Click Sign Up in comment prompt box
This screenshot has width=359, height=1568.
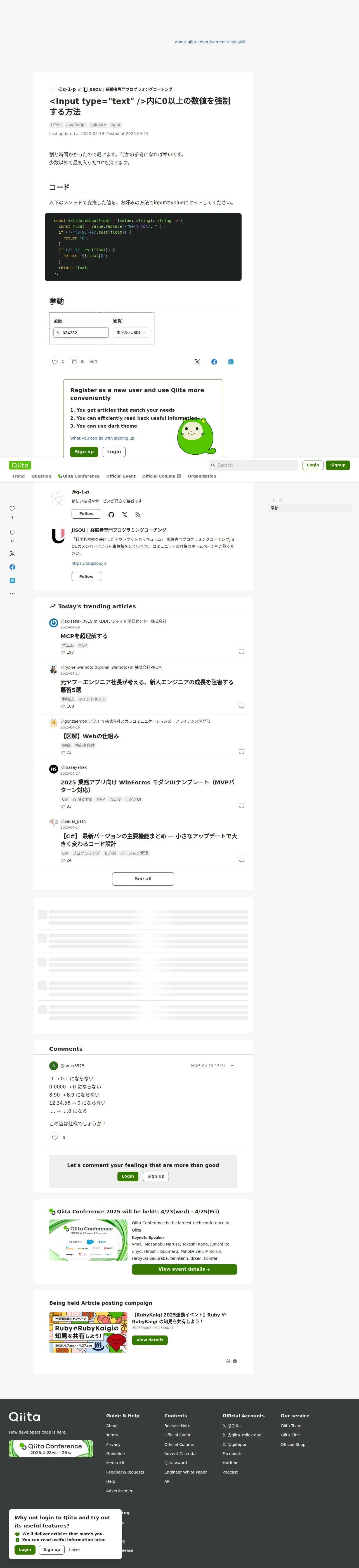click(156, 1176)
